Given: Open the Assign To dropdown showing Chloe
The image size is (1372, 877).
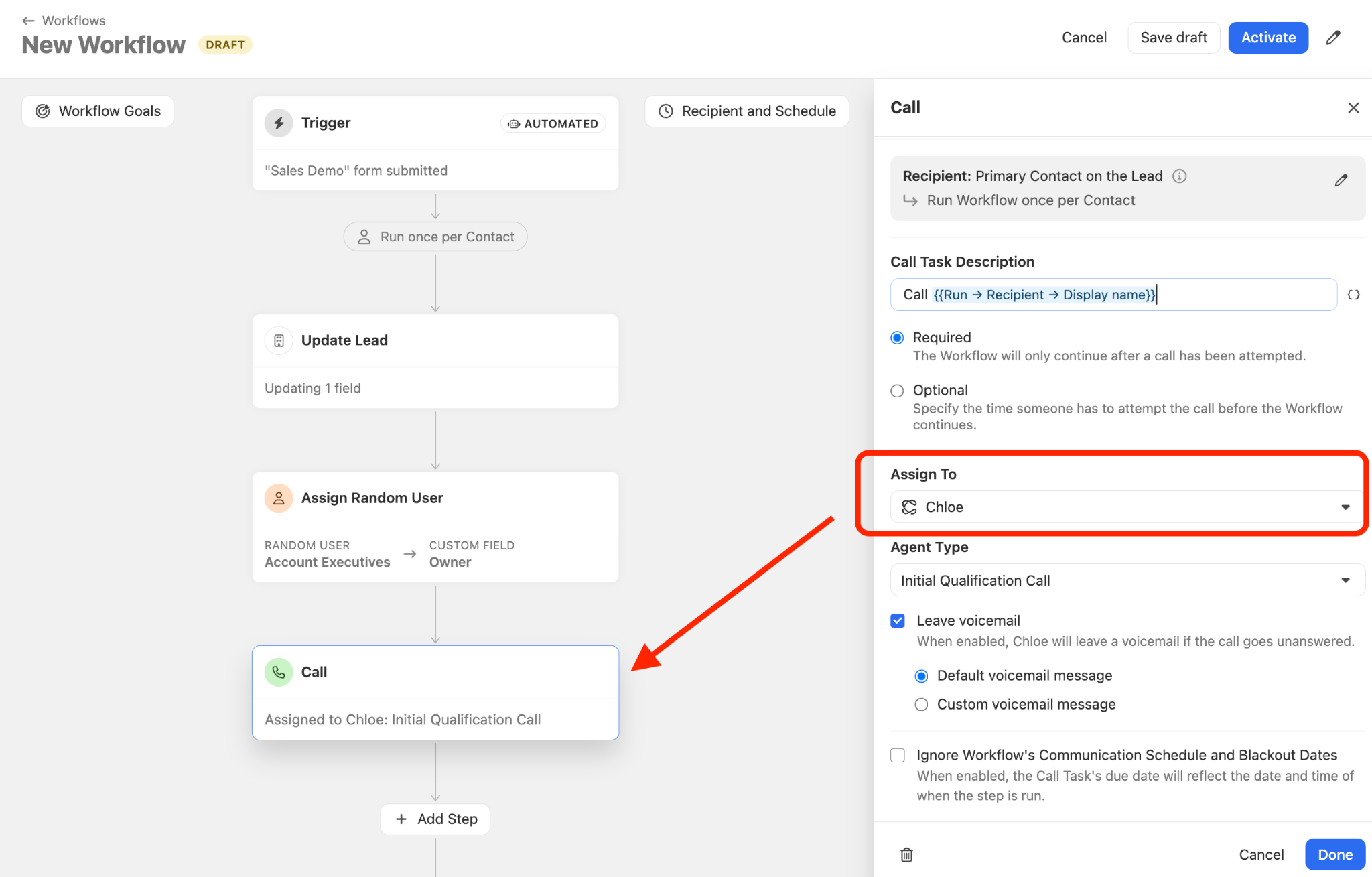Looking at the screenshot, I should [x=1127, y=507].
